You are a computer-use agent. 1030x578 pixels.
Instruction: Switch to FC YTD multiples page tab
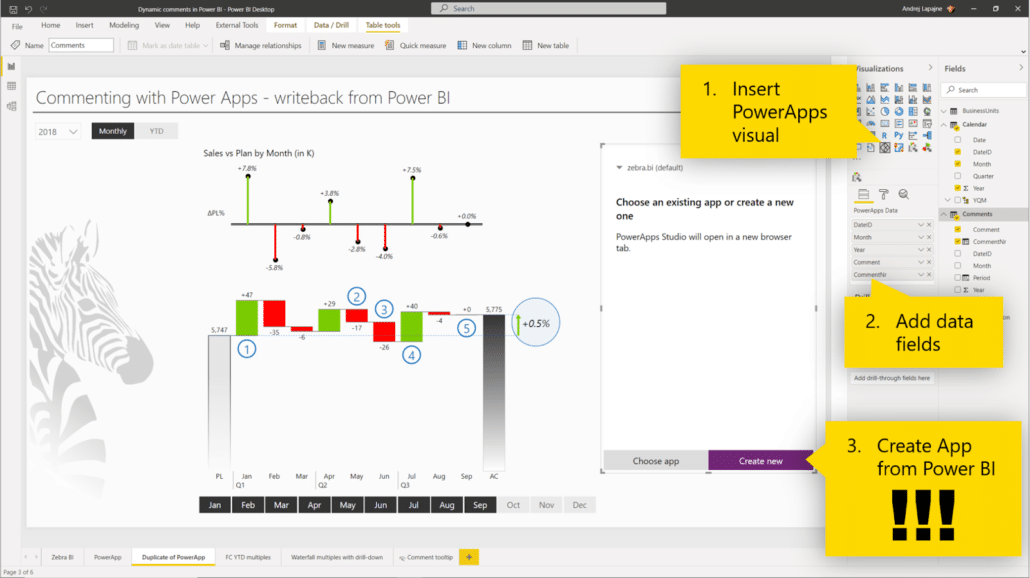246,556
